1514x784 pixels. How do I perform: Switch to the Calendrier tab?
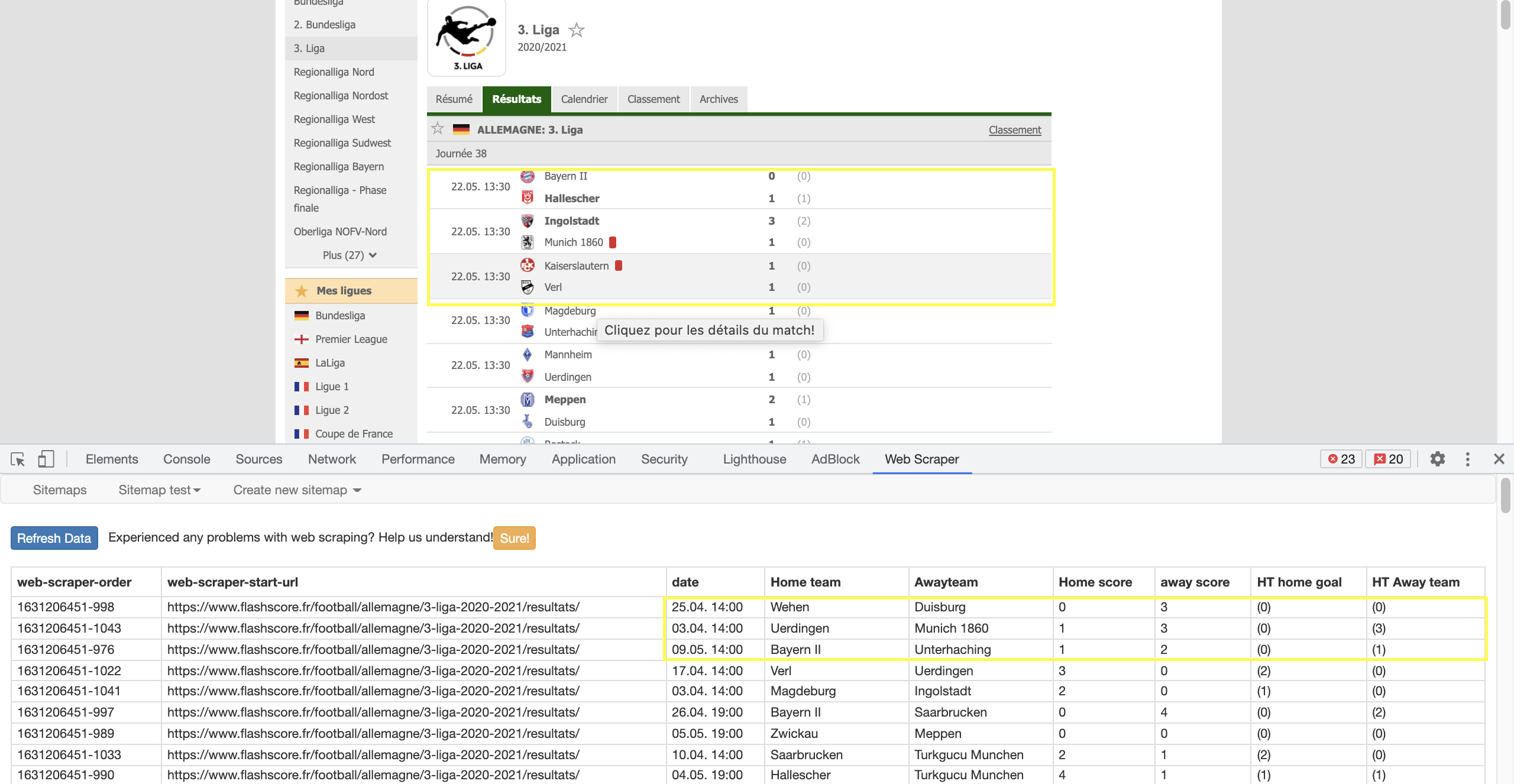pos(584,99)
